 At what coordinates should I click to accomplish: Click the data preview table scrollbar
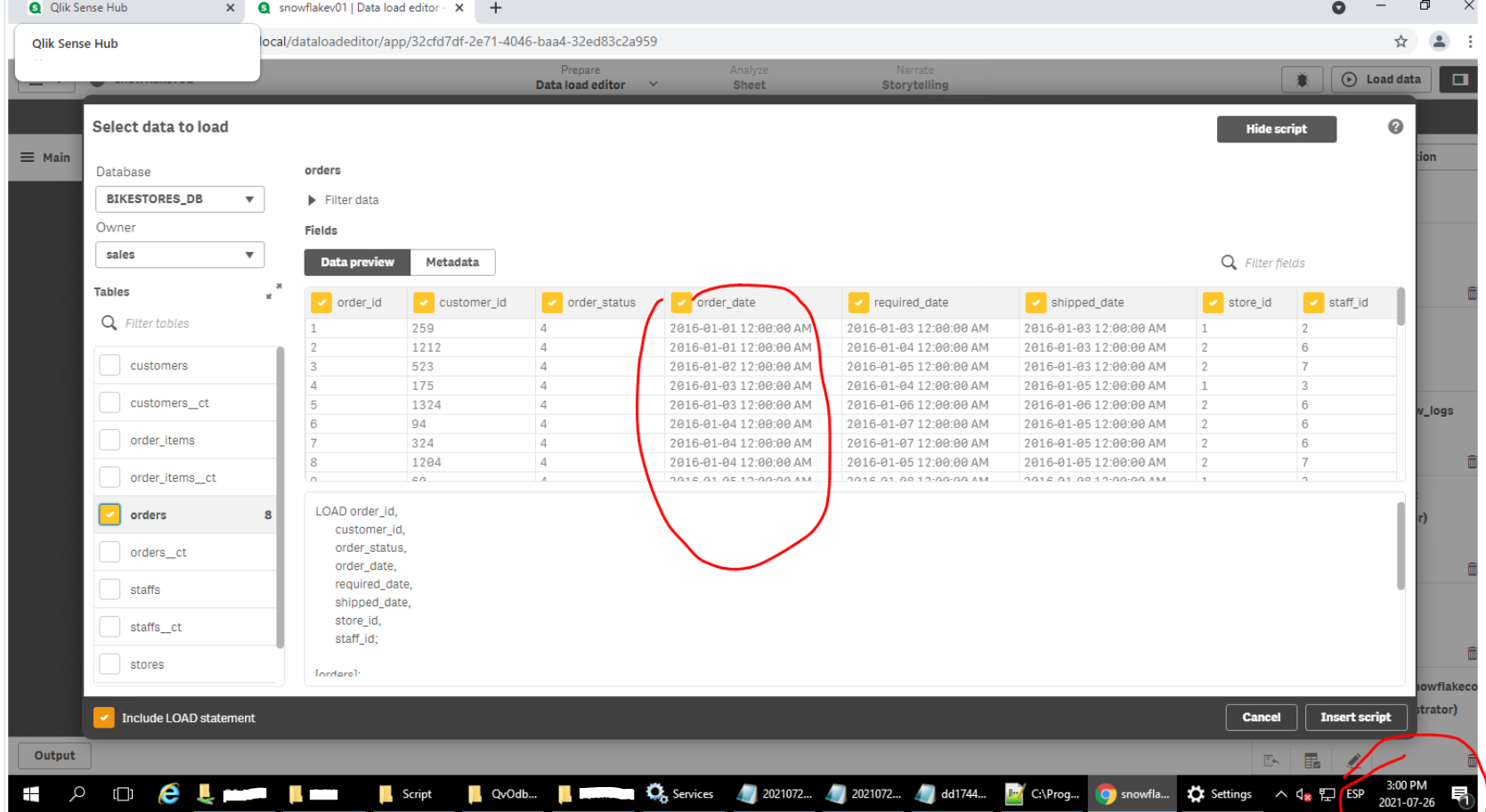coord(1401,307)
